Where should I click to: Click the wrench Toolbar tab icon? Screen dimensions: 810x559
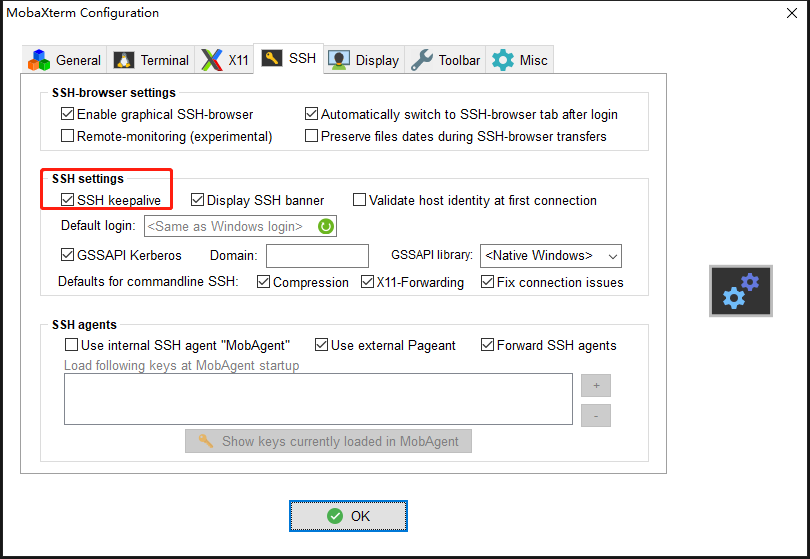pyautogui.click(x=422, y=60)
